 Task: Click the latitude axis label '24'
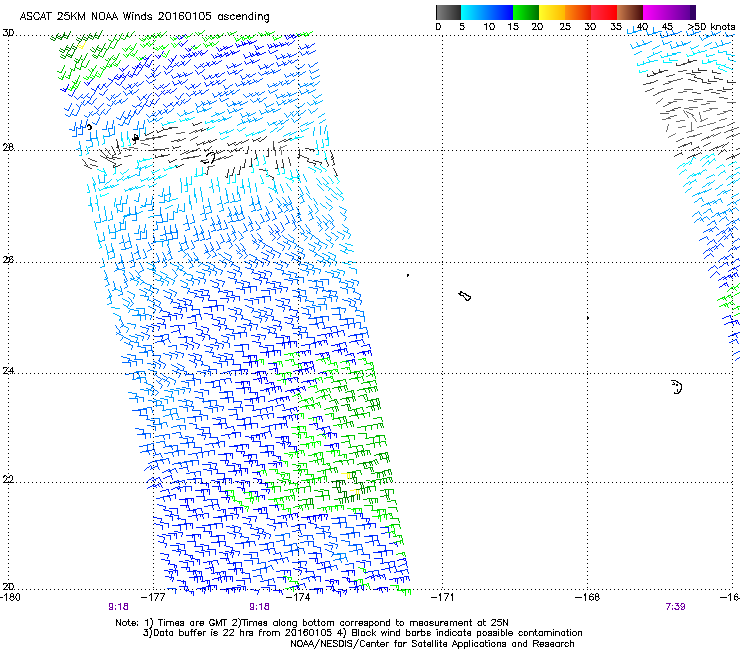coord(8,371)
